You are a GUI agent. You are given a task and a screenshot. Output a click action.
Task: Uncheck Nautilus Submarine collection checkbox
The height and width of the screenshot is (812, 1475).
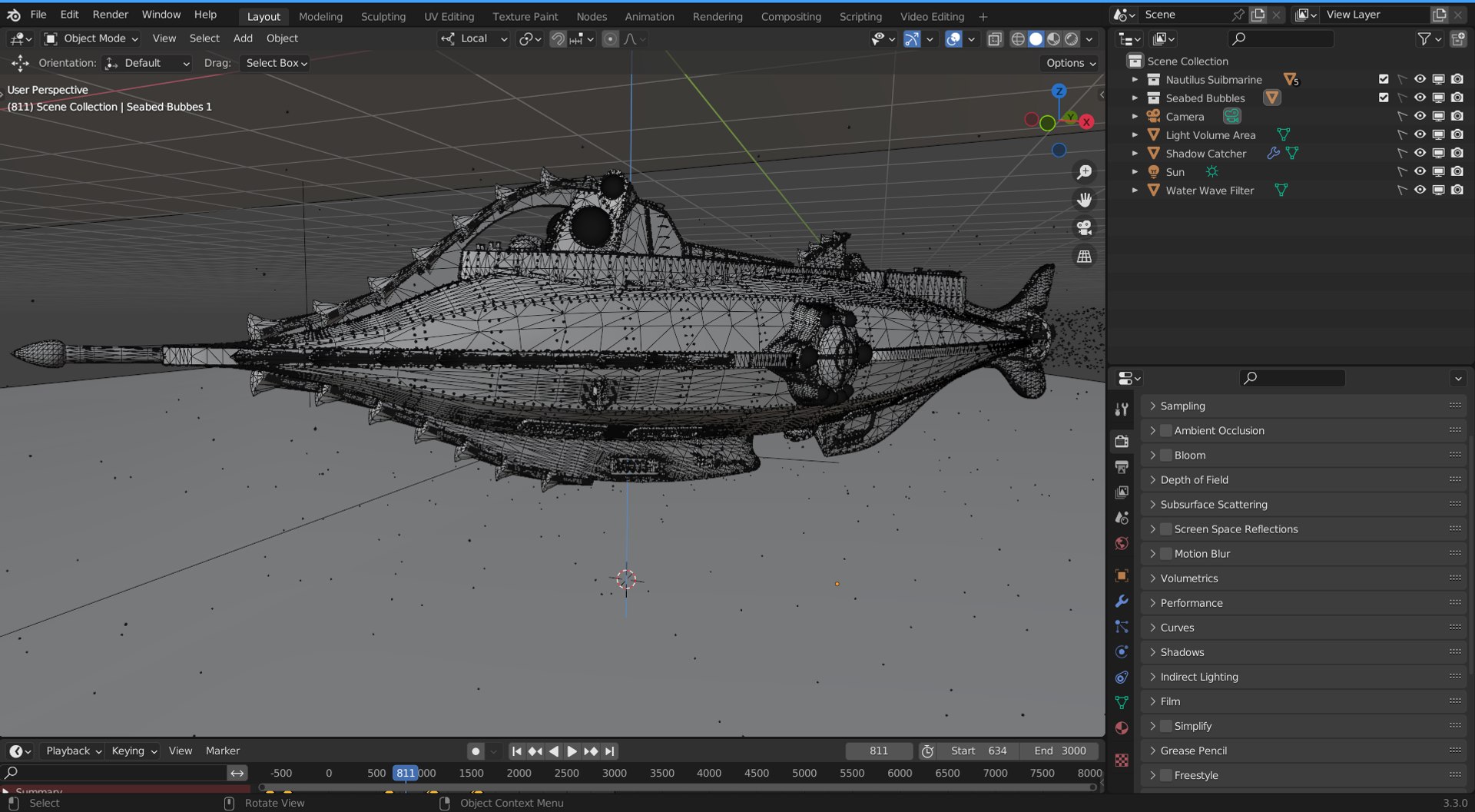[x=1384, y=79]
